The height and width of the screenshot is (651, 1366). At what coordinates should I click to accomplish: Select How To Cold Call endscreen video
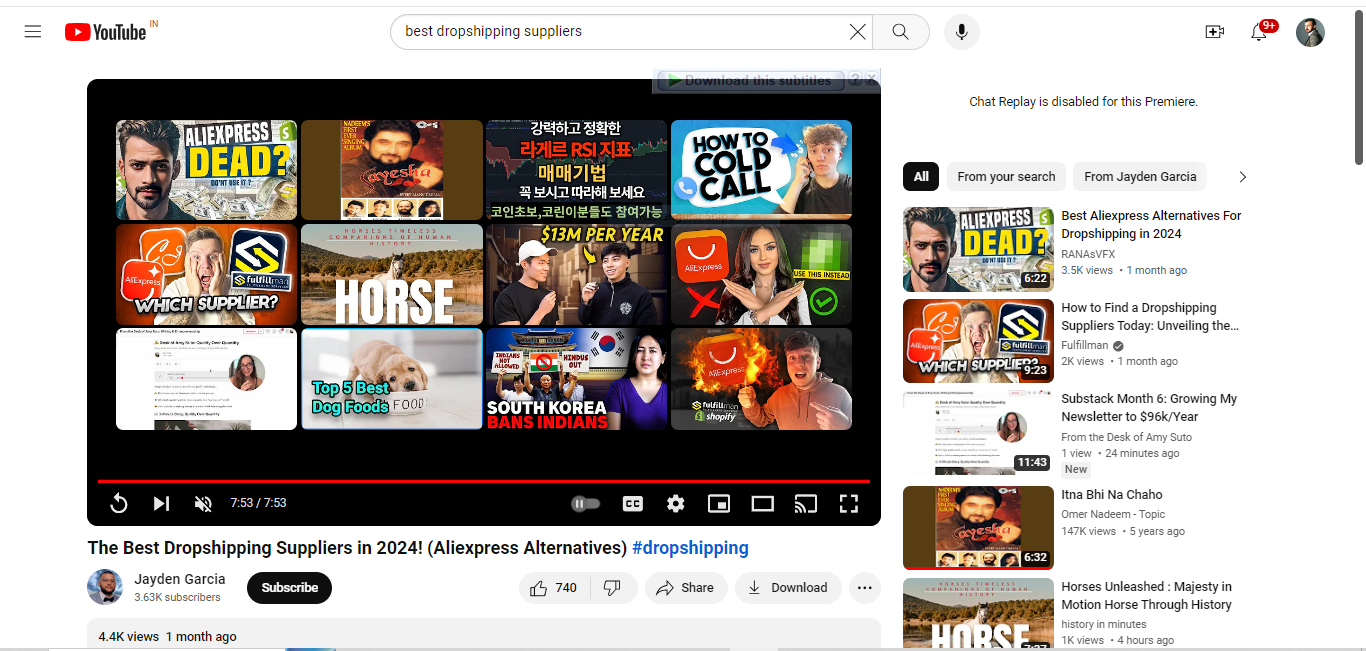click(x=761, y=170)
